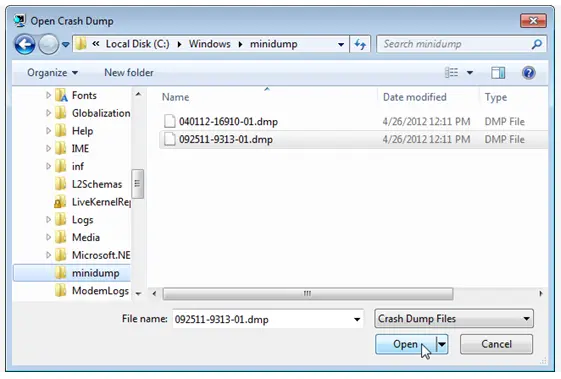Click the tree vertical scrollbar thumb
The image size is (561, 379).
pos(138,184)
